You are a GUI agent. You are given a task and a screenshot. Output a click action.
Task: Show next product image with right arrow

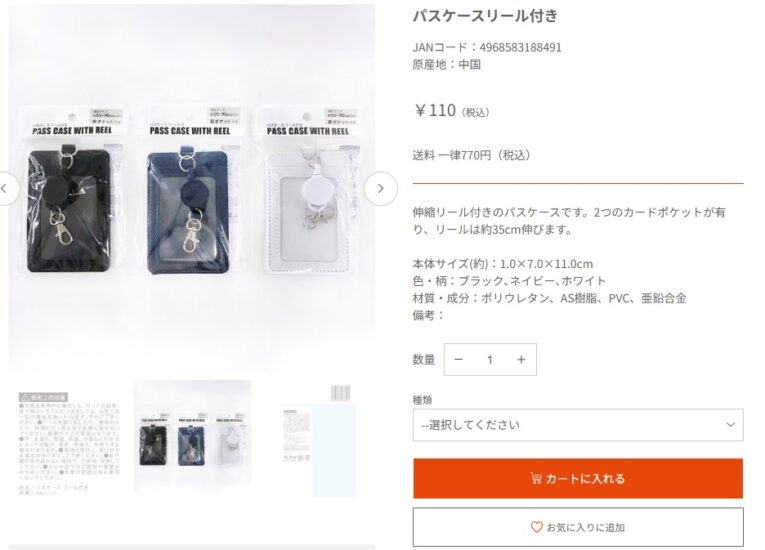tap(381, 188)
